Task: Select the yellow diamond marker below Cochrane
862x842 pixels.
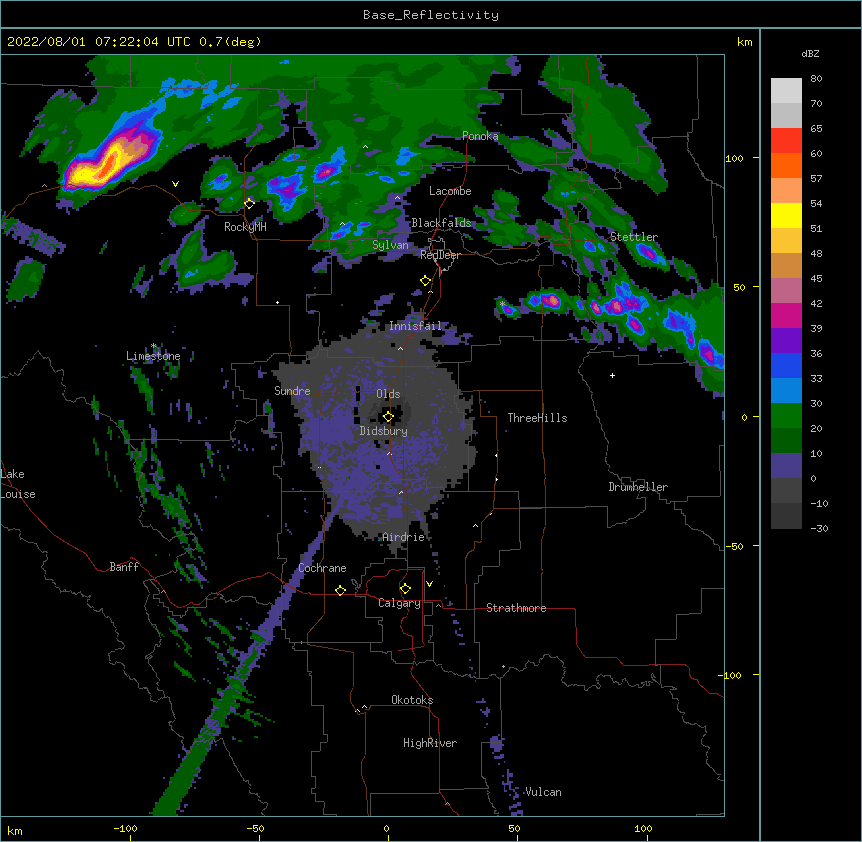Action: 340,590
